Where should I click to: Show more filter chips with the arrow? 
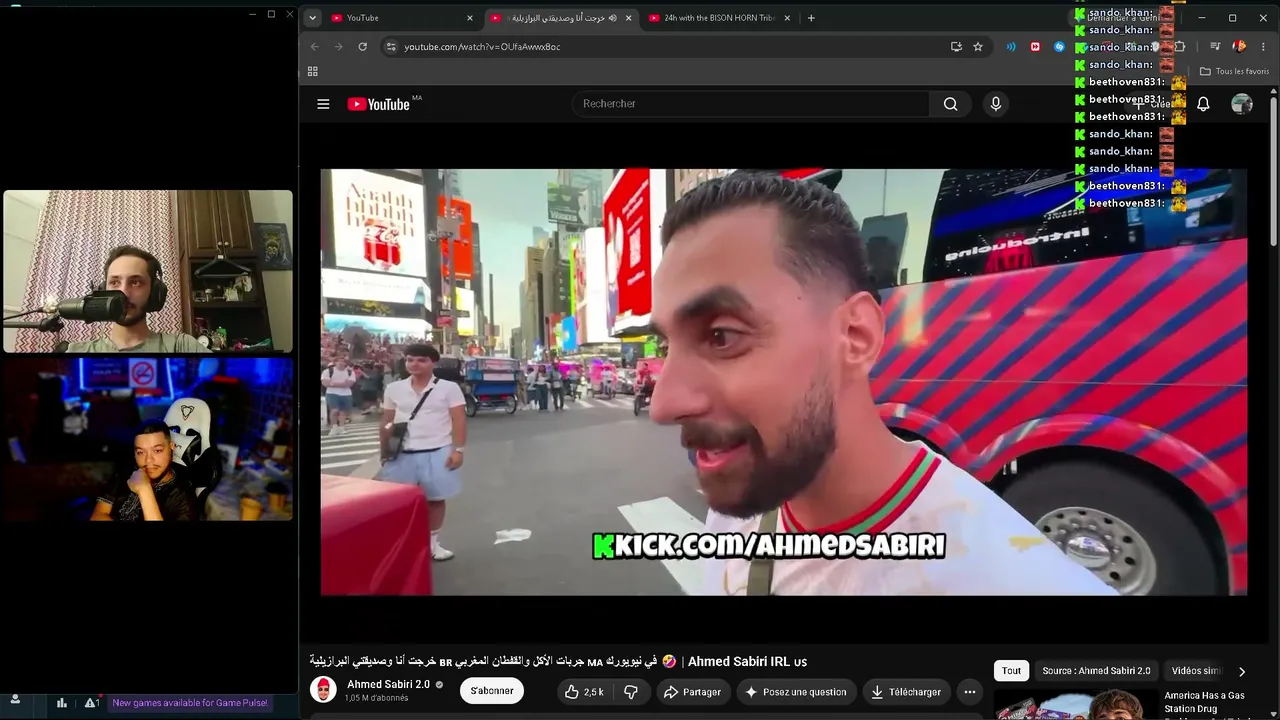click(1242, 671)
